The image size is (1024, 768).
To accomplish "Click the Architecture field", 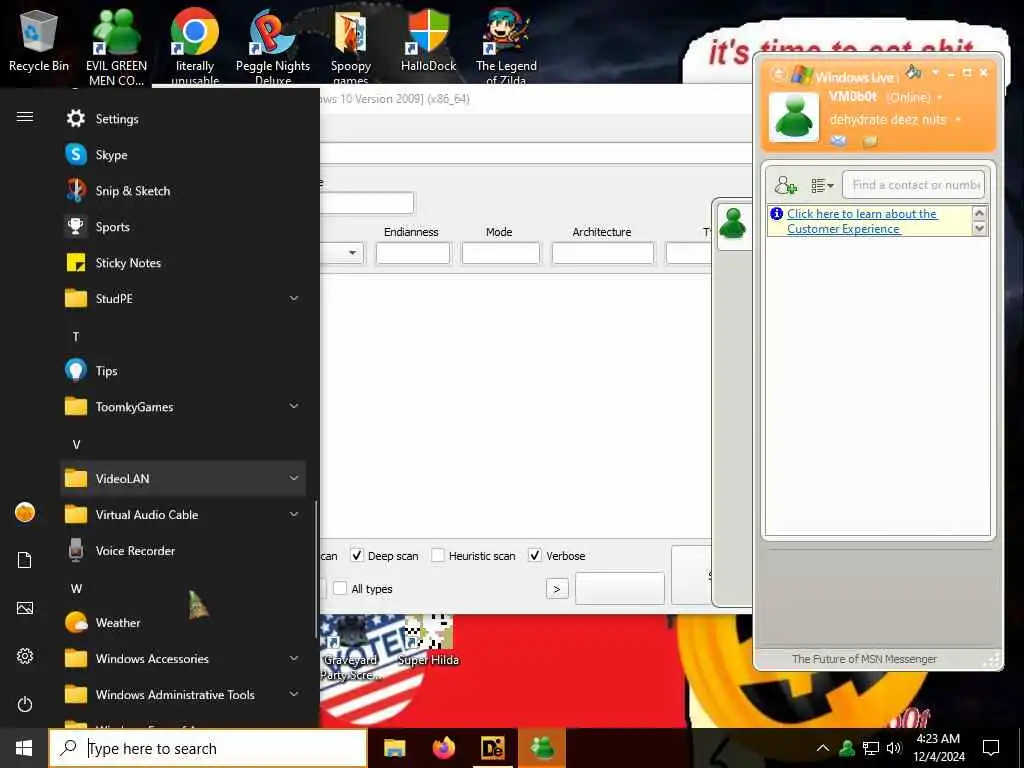I will [x=603, y=253].
